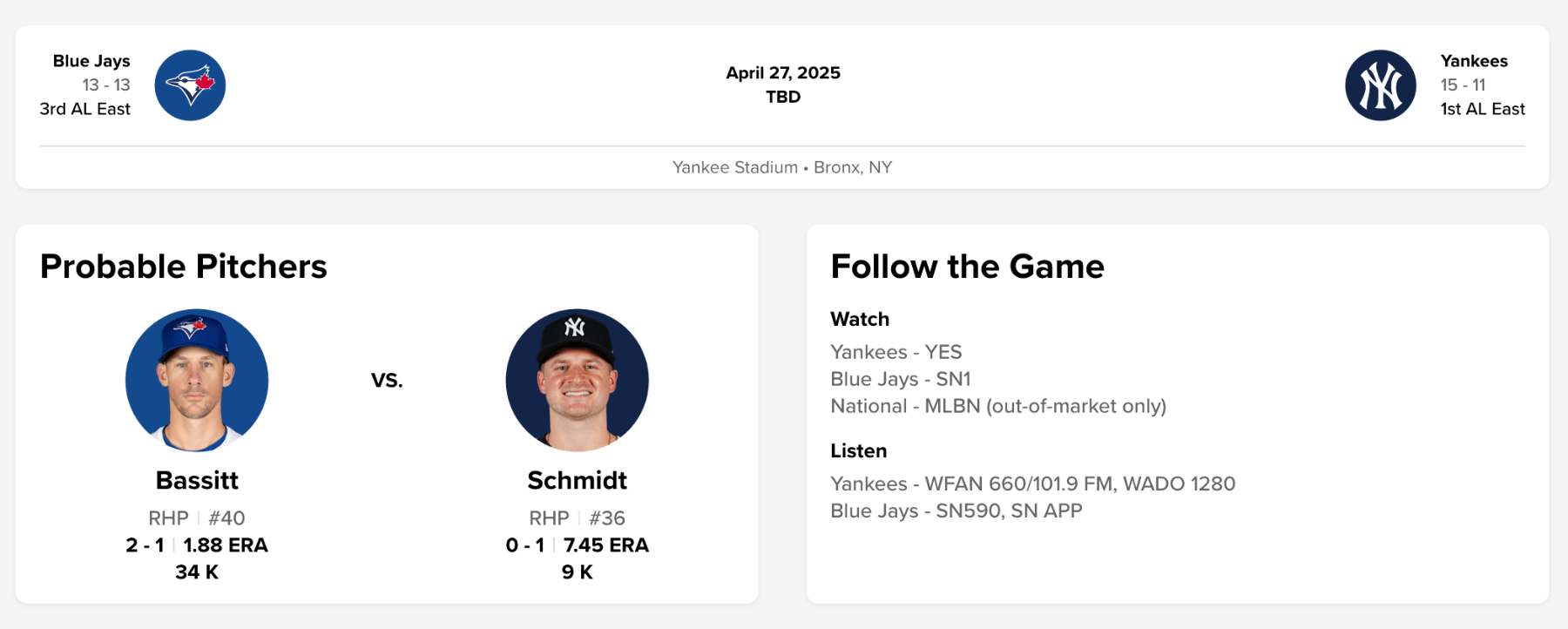Click the Yankees team name
This screenshot has width=1568, height=629.
[x=1474, y=61]
